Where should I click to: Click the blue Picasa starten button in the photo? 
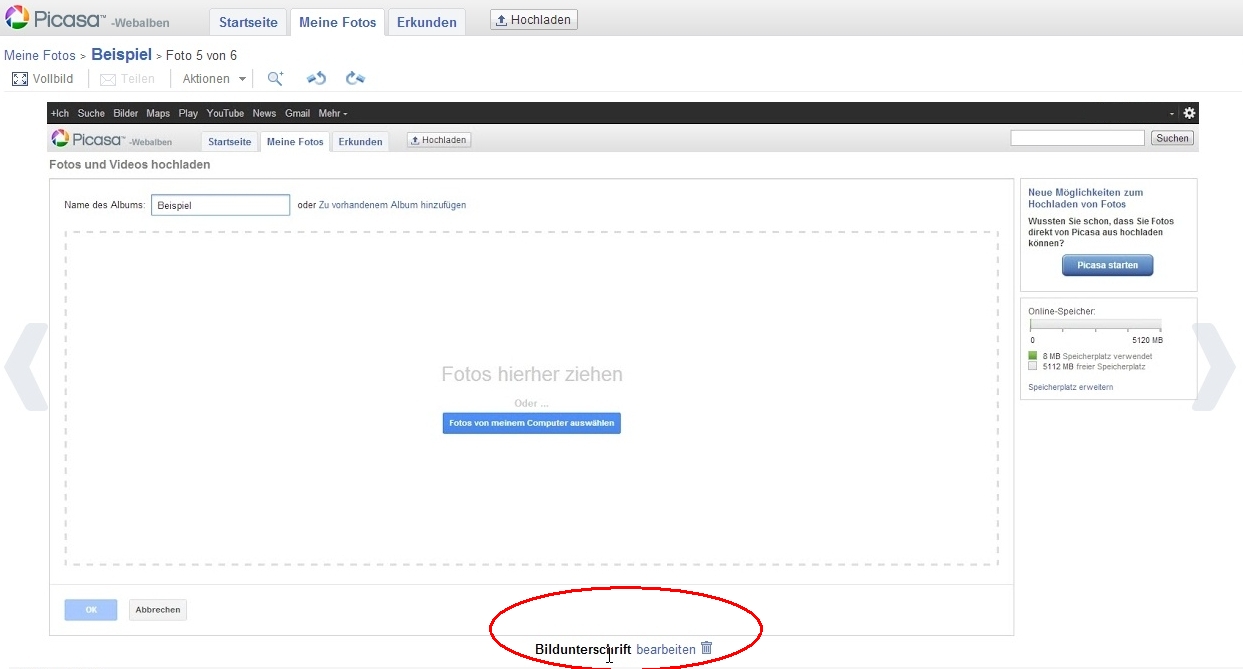point(1107,265)
